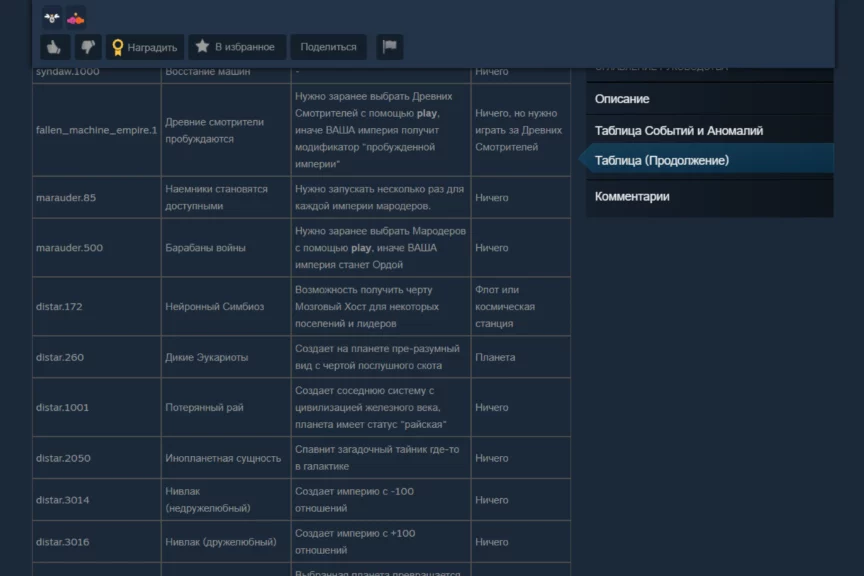
Task: Click the thumbs down rating icon
Action: [x=88, y=47]
